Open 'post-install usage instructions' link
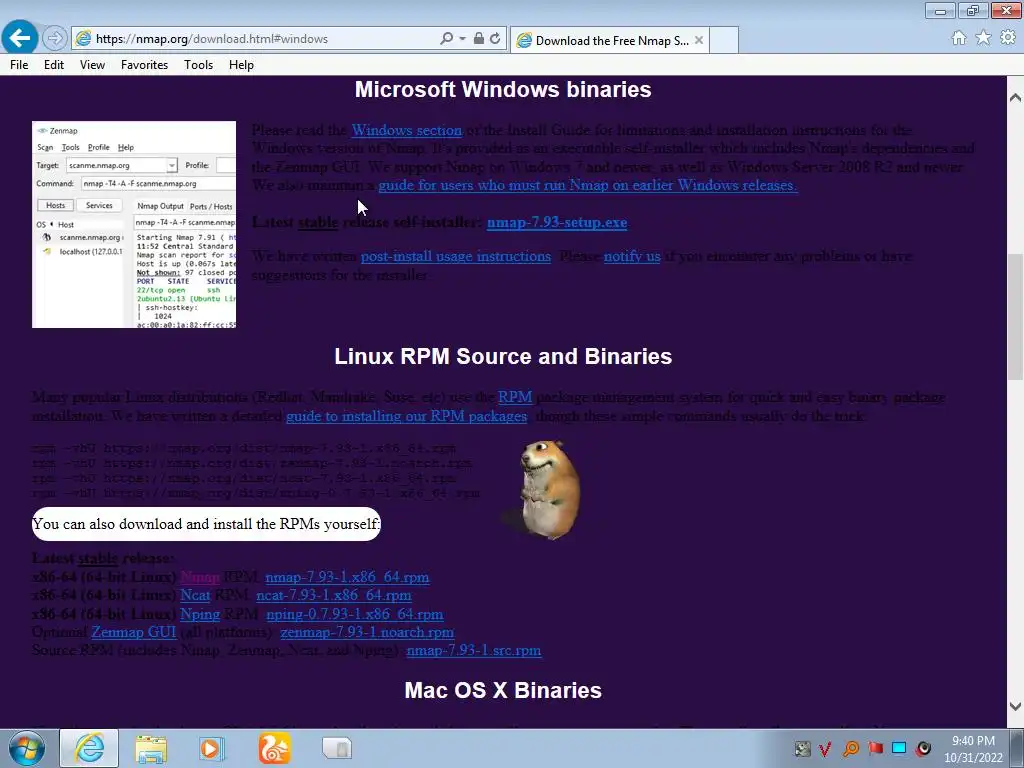Image resolution: width=1024 pixels, height=768 pixels. click(456, 256)
